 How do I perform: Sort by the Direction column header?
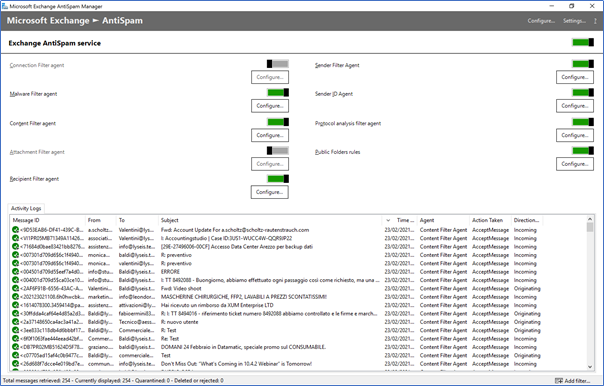coord(527,220)
